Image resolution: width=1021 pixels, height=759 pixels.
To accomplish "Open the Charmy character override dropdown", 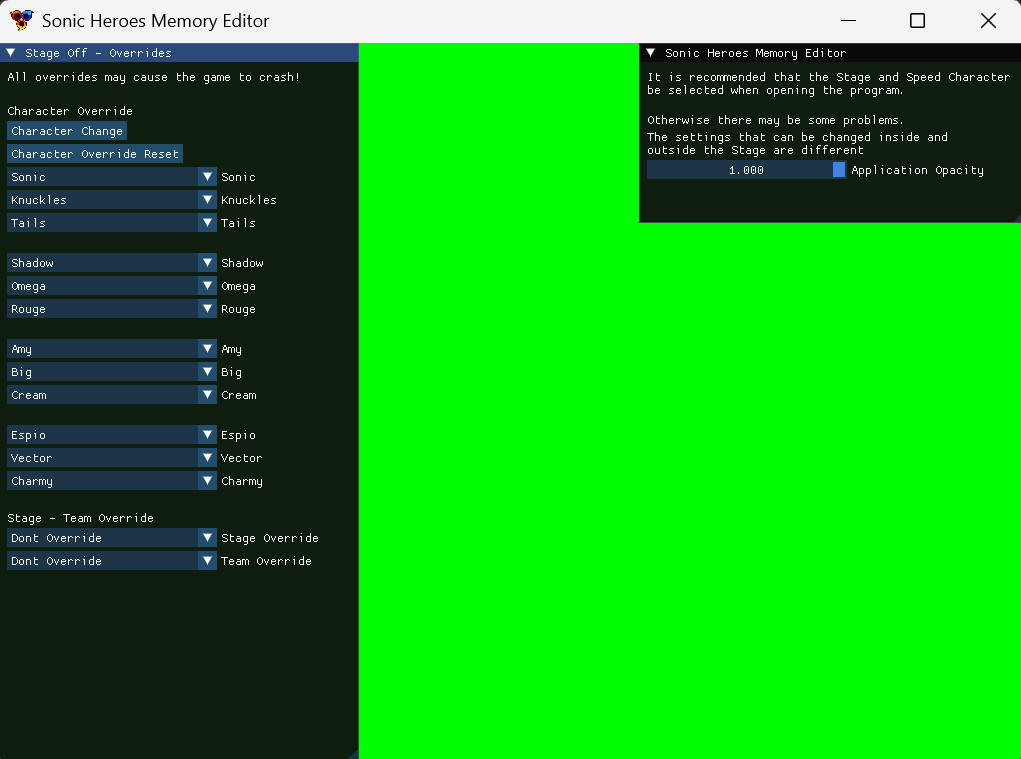I will tap(207, 480).
